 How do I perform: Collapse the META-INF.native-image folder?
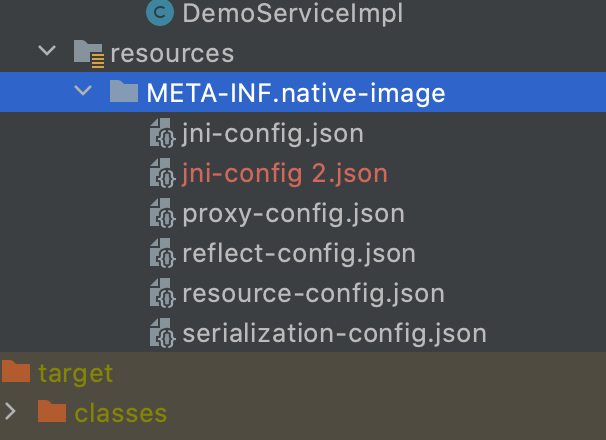coord(83,93)
